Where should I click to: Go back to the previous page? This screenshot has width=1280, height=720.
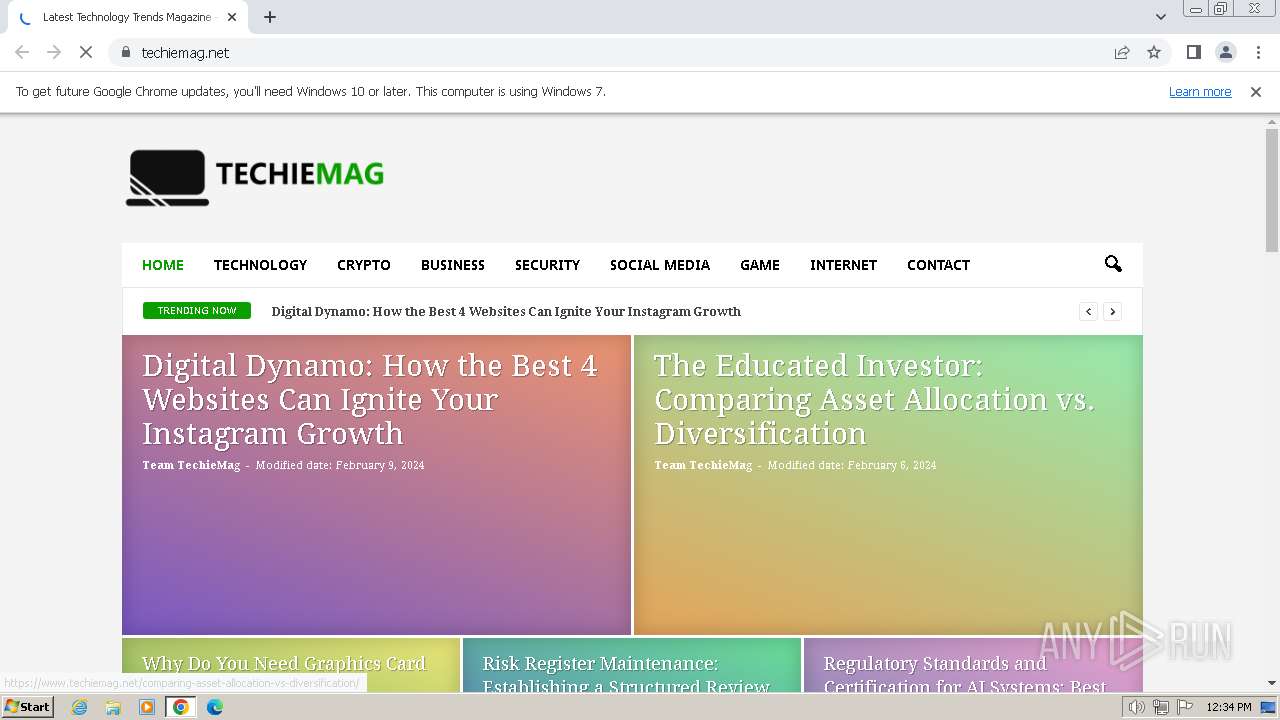(x=22, y=52)
